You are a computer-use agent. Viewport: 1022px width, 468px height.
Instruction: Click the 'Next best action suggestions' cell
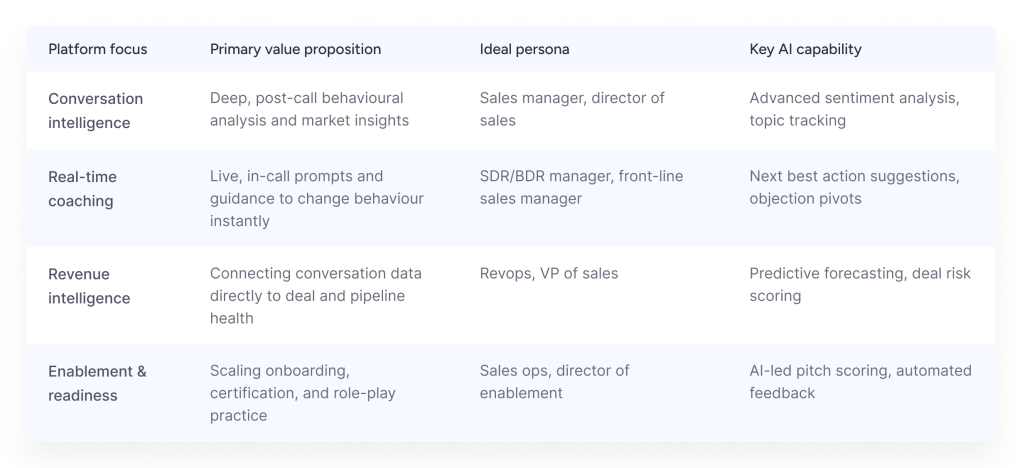[x=854, y=187]
